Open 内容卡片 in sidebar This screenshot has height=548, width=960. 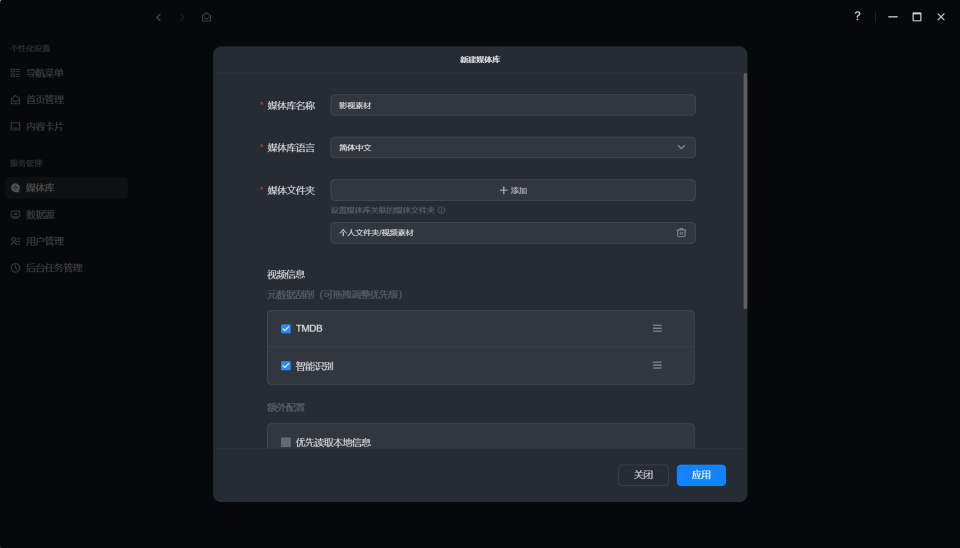[x=66, y=127]
